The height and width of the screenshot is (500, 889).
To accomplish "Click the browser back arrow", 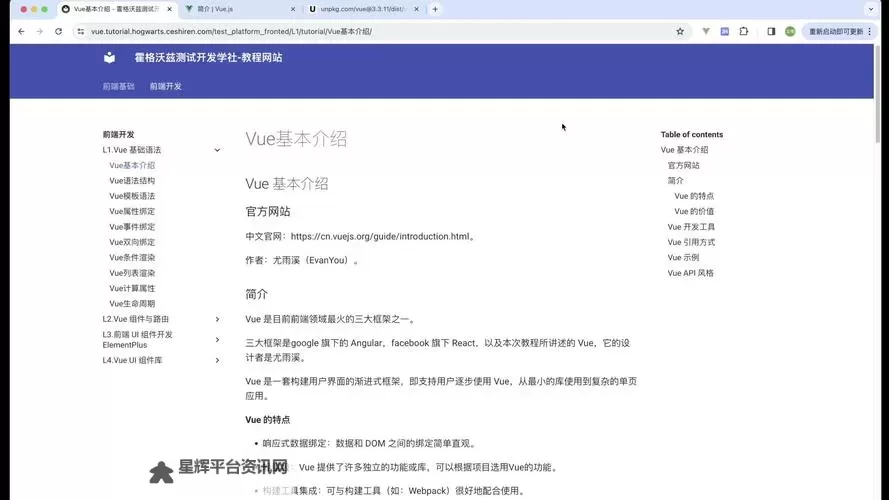I will click(x=22, y=32).
